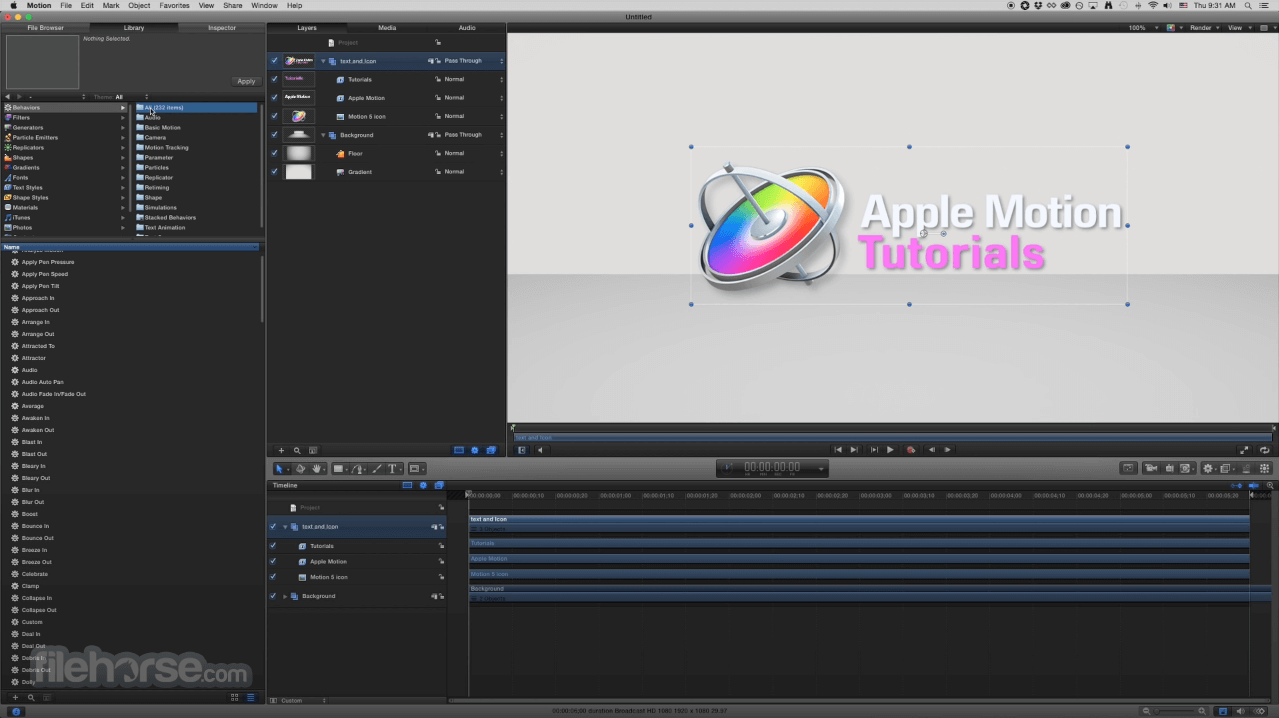
Task: Disable Background track checkbox in timeline
Action: pos(273,596)
